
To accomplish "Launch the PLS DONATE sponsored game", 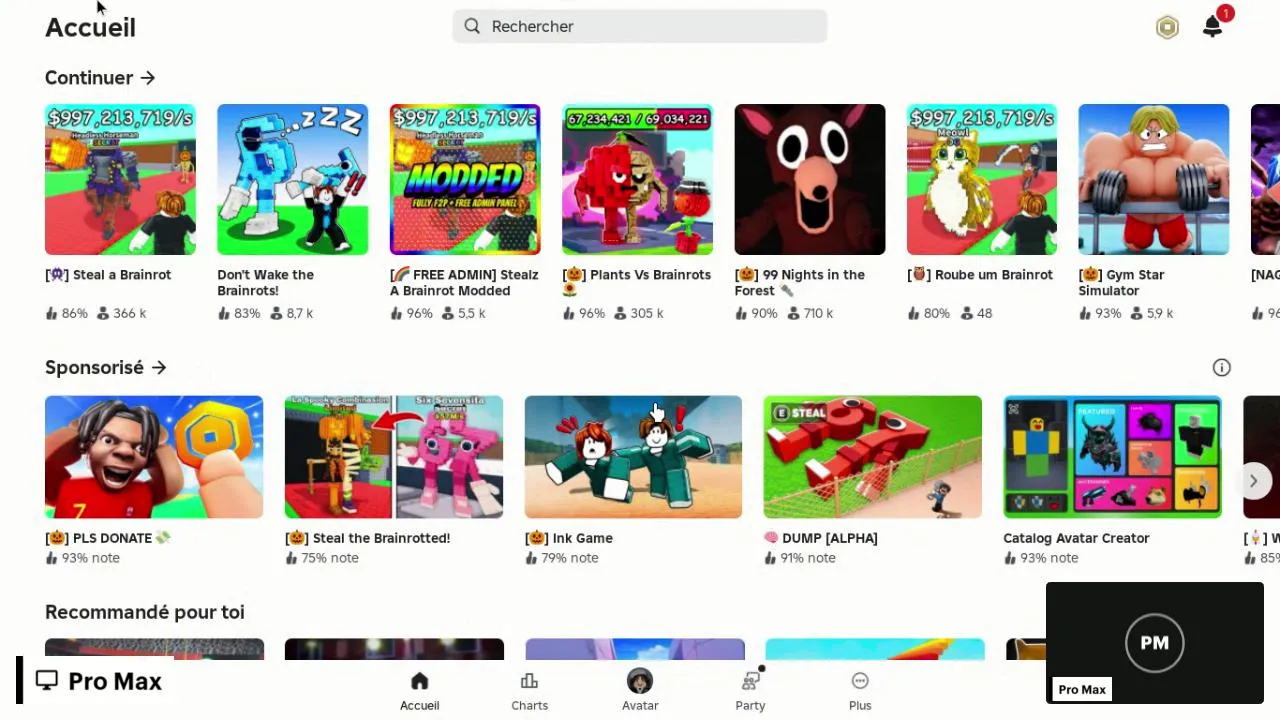I will [x=154, y=457].
